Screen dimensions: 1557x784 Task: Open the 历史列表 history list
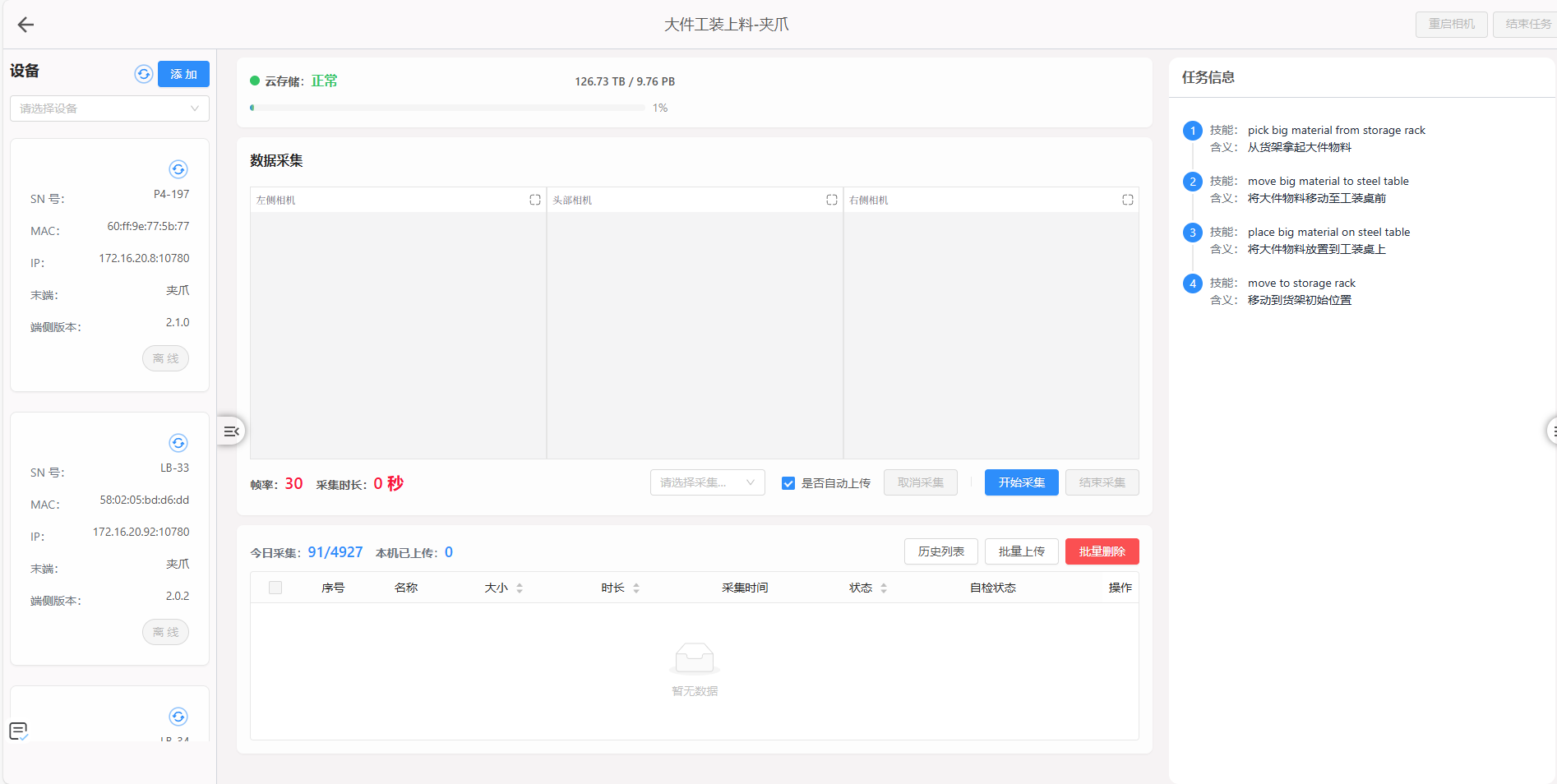[x=940, y=551]
